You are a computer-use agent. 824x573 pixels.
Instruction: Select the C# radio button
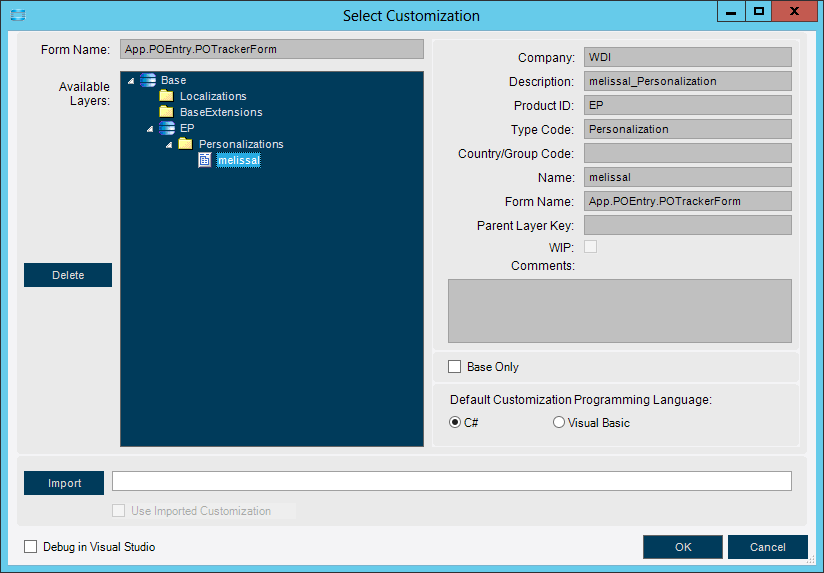(455, 422)
